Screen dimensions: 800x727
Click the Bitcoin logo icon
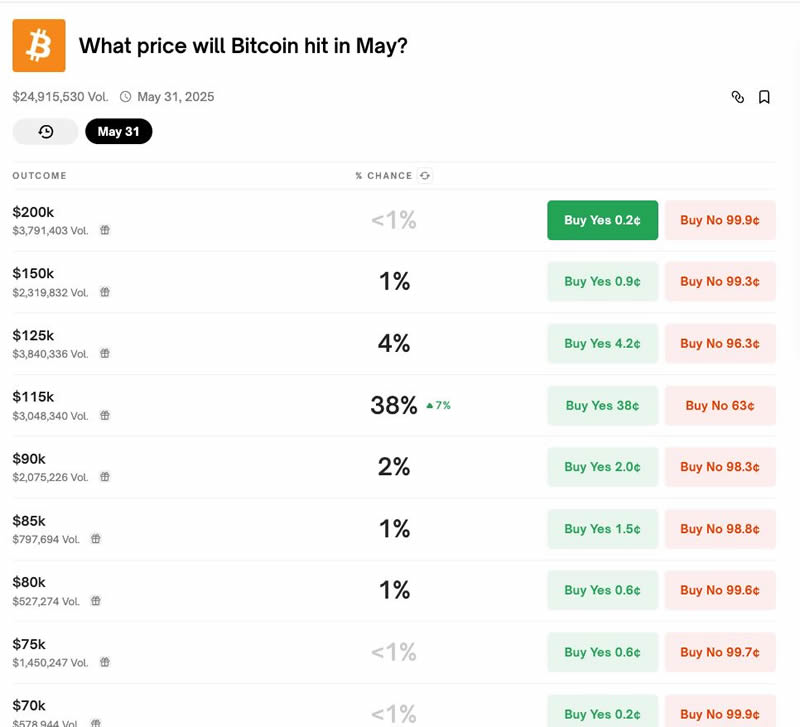[x=39, y=46]
